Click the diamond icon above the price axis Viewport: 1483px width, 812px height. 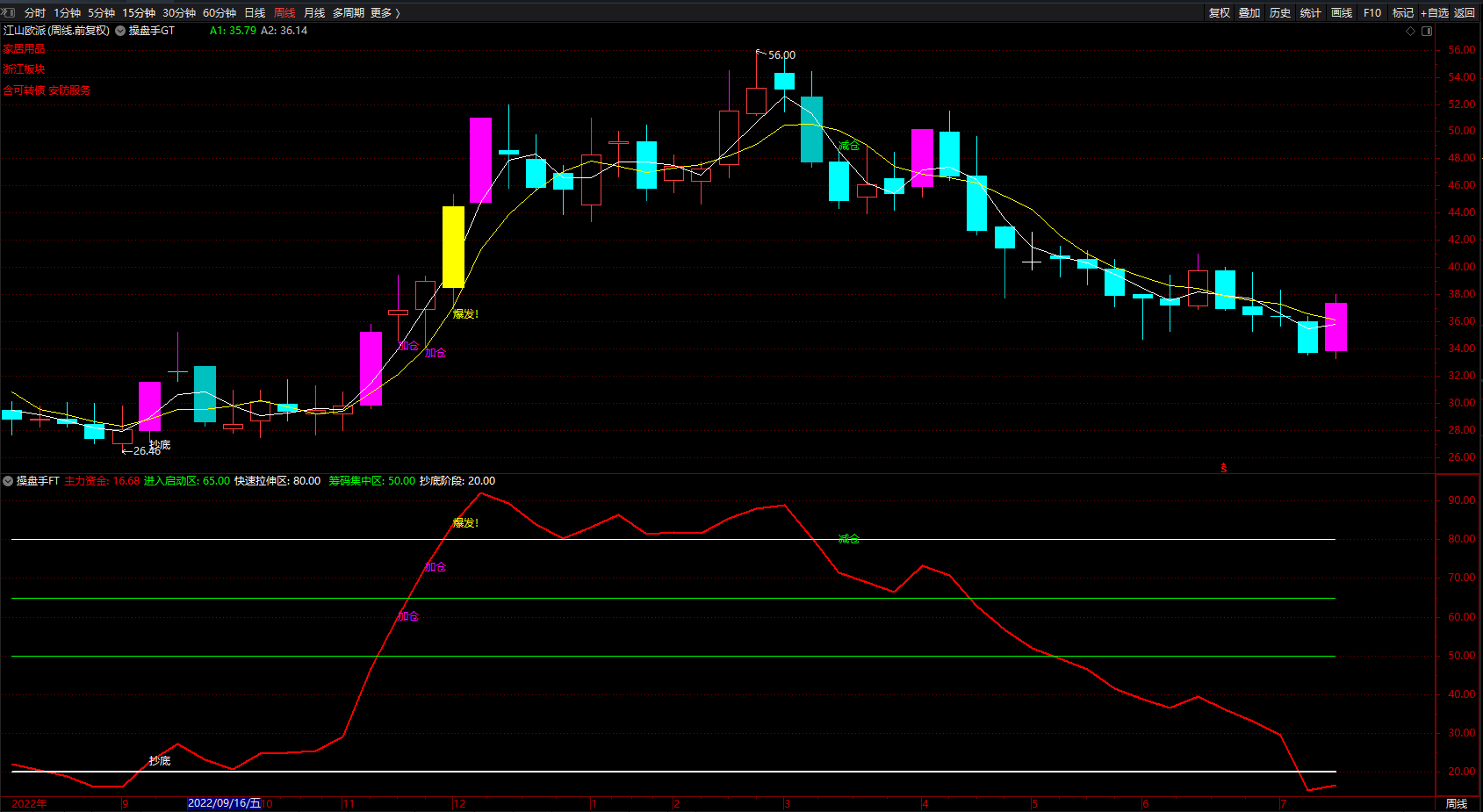tap(1411, 31)
